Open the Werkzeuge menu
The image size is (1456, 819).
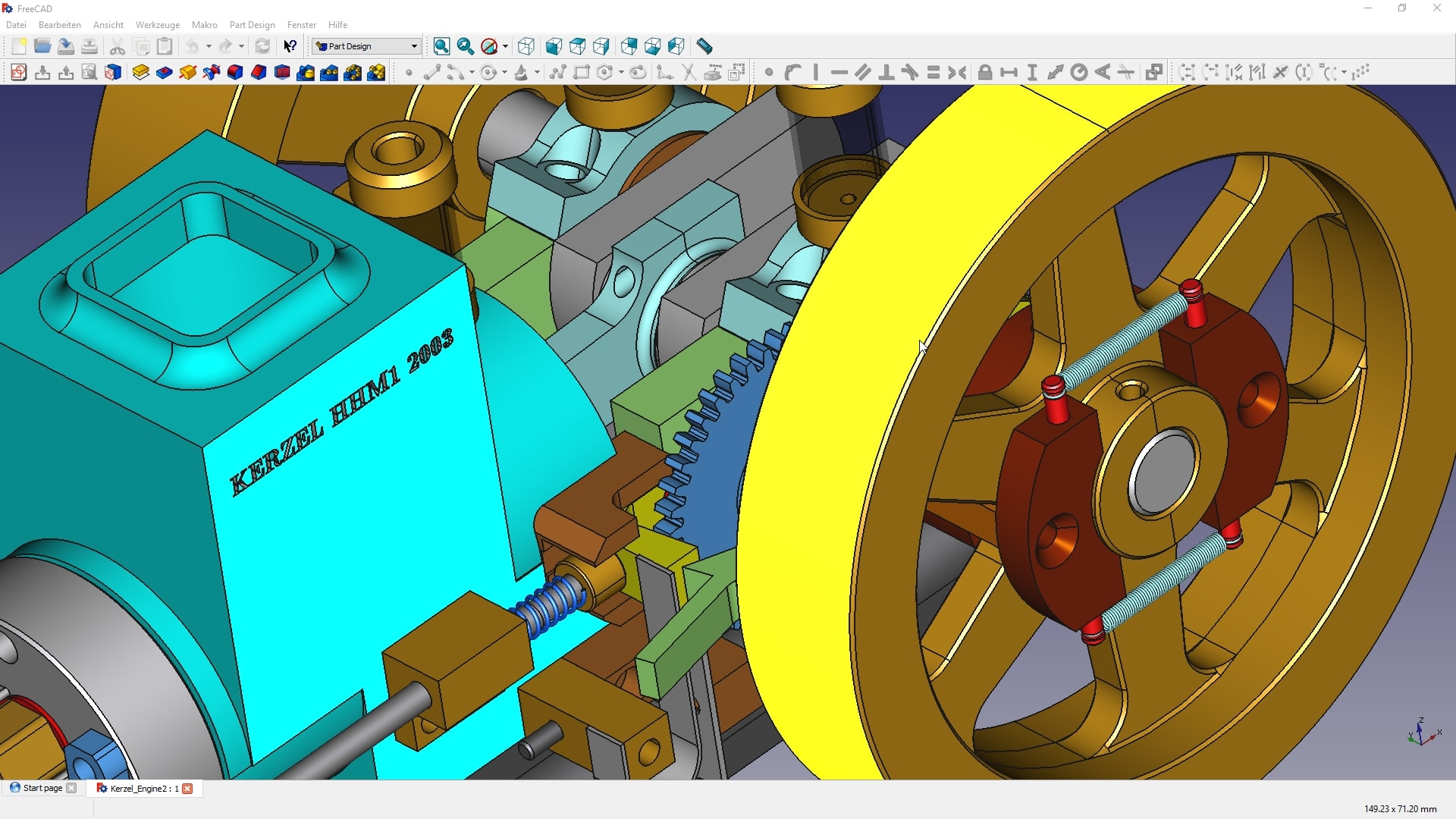pos(157,25)
